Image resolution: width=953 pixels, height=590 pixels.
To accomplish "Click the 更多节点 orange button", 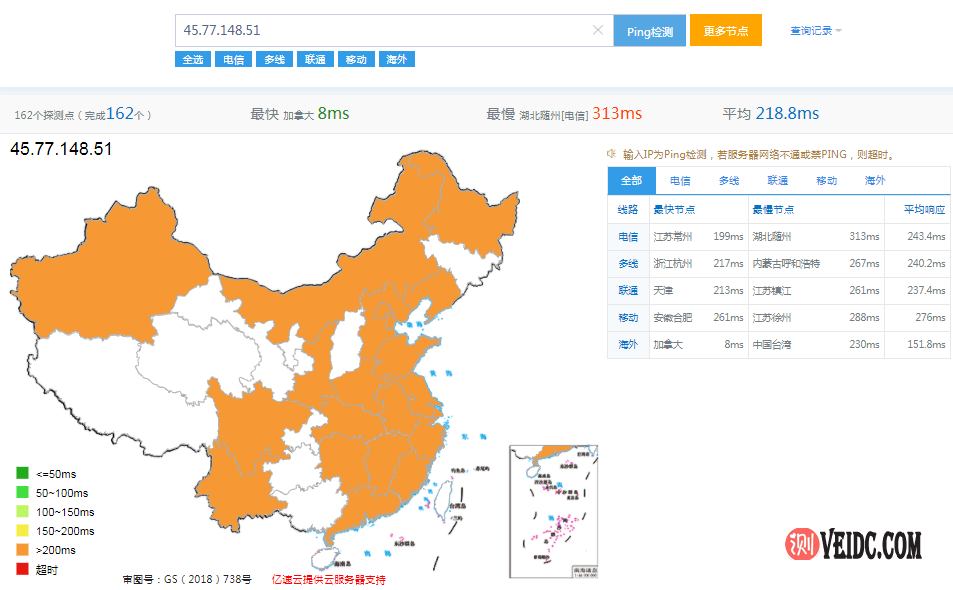I will tap(726, 30).
